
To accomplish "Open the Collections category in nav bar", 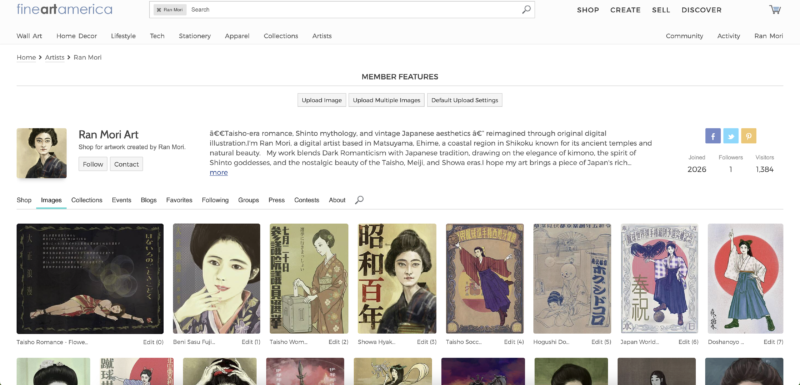I will (281, 36).
